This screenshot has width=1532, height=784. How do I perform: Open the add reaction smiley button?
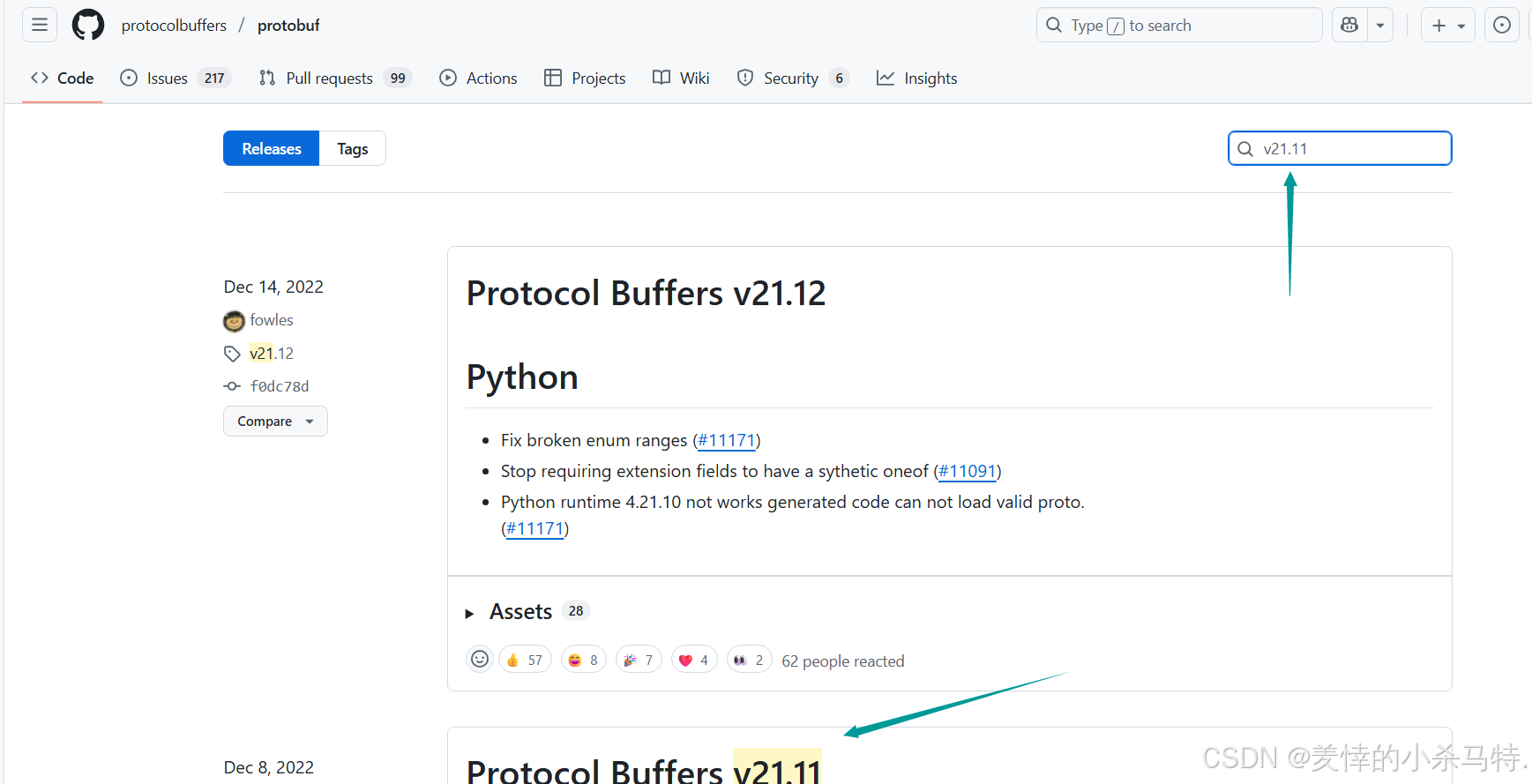click(x=480, y=659)
